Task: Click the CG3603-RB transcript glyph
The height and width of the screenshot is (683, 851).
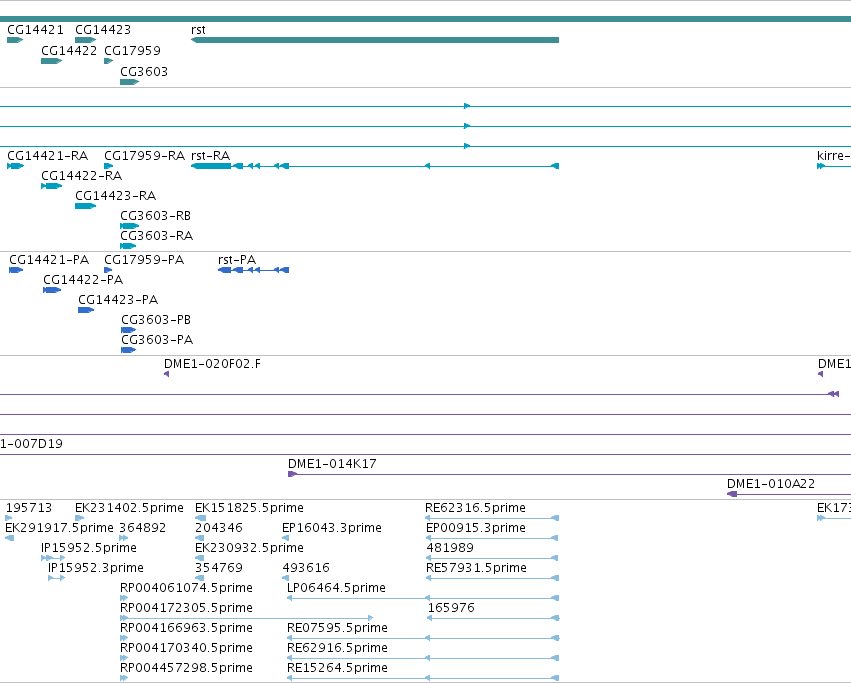Action: pyautogui.click(x=130, y=226)
